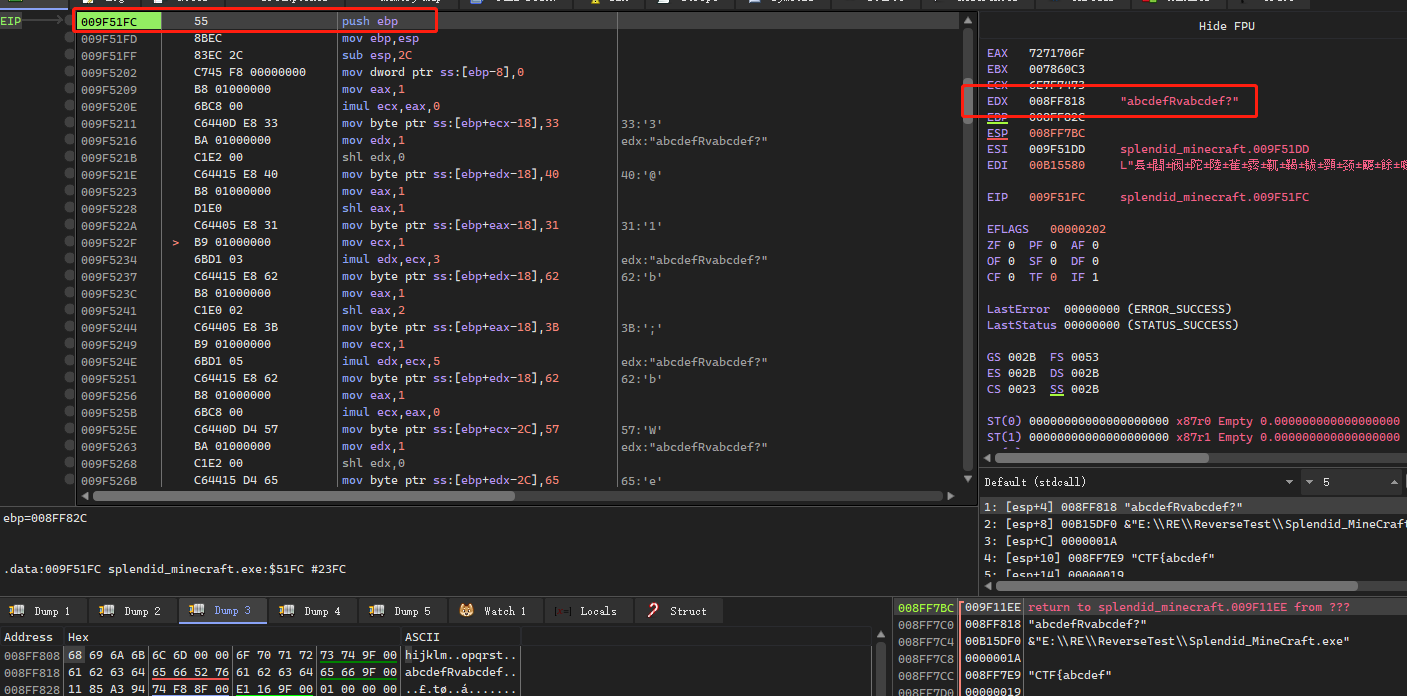Select the EDX register value 008FF818
This screenshot has width=1407, height=696.
1057,101
